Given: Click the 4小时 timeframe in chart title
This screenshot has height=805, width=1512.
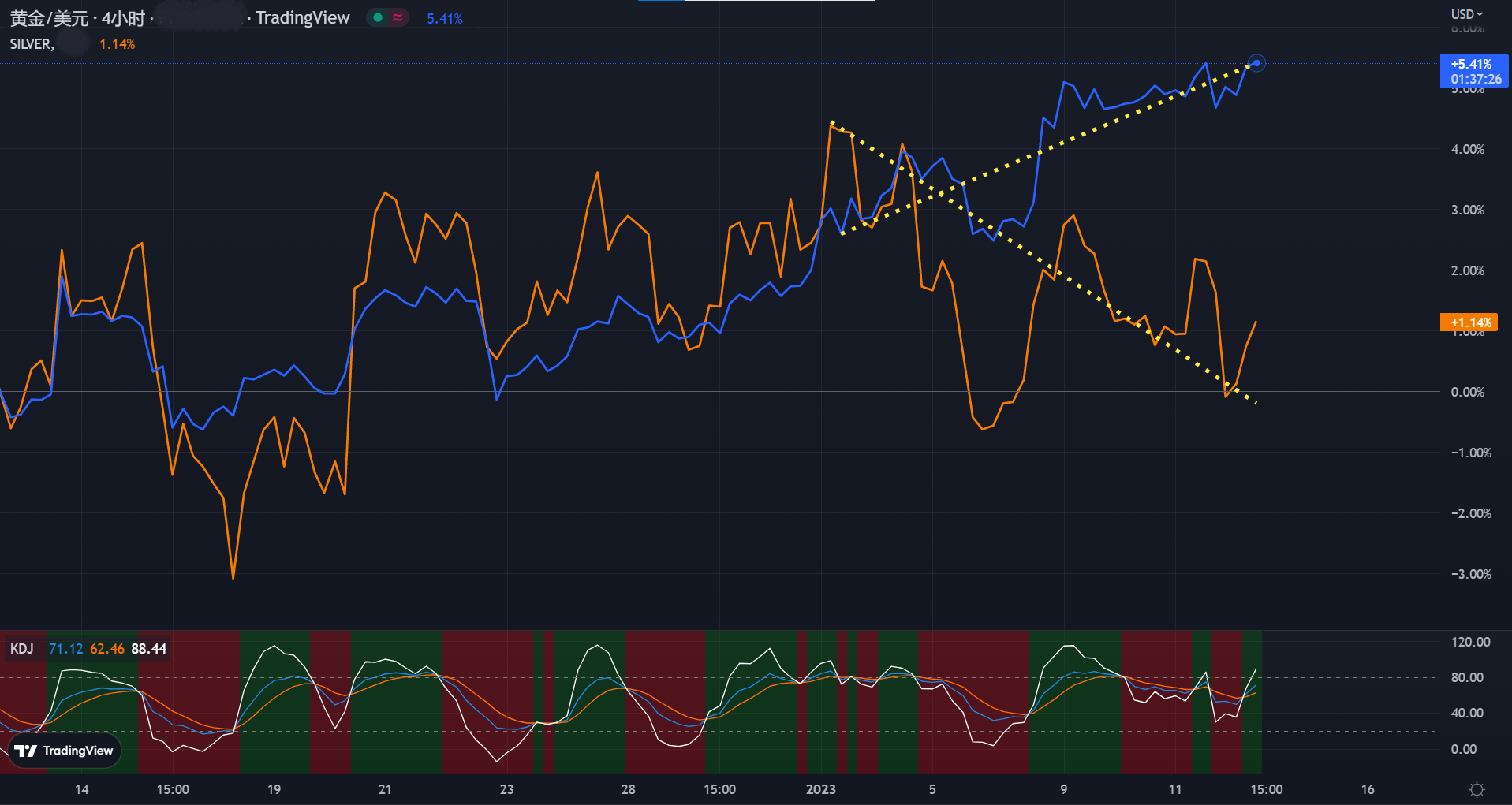Looking at the screenshot, I should click(123, 18).
